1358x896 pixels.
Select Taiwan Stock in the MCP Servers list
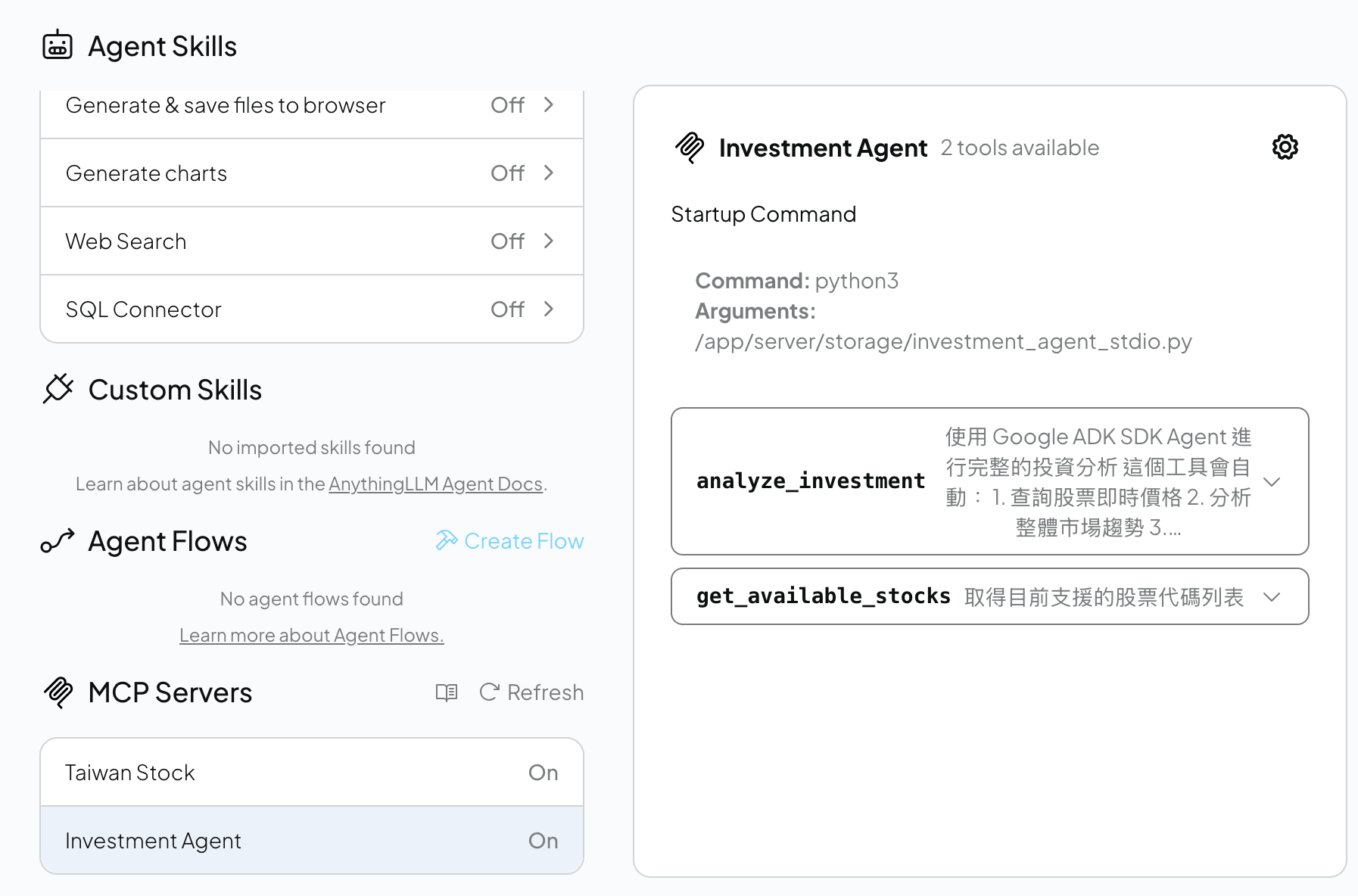tap(227, 772)
